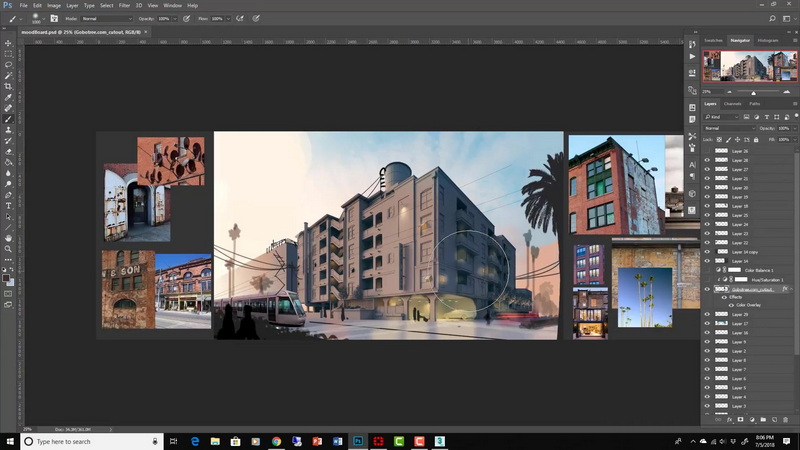Open the Image menu

point(54,6)
